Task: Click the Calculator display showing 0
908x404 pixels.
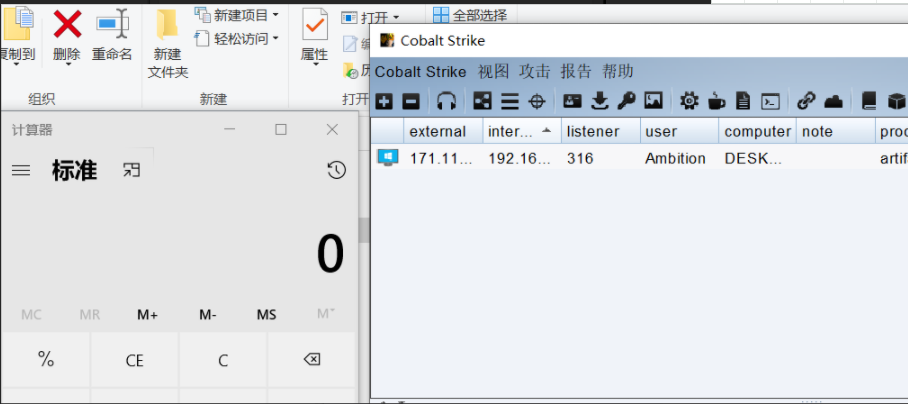Action: point(330,255)
